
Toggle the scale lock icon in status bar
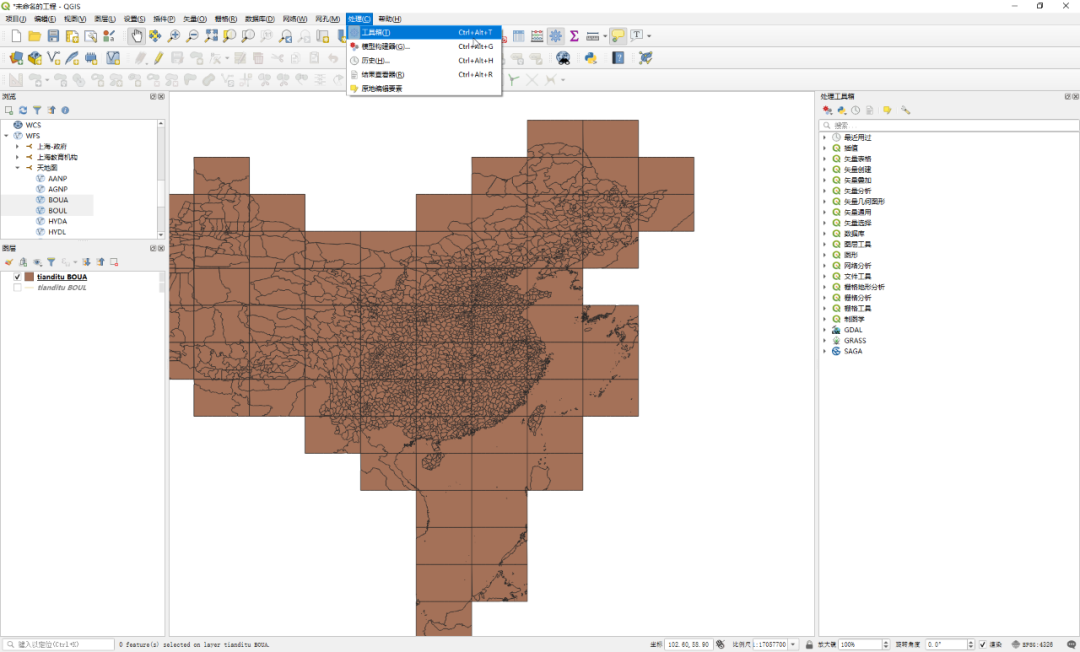[809, 644]
